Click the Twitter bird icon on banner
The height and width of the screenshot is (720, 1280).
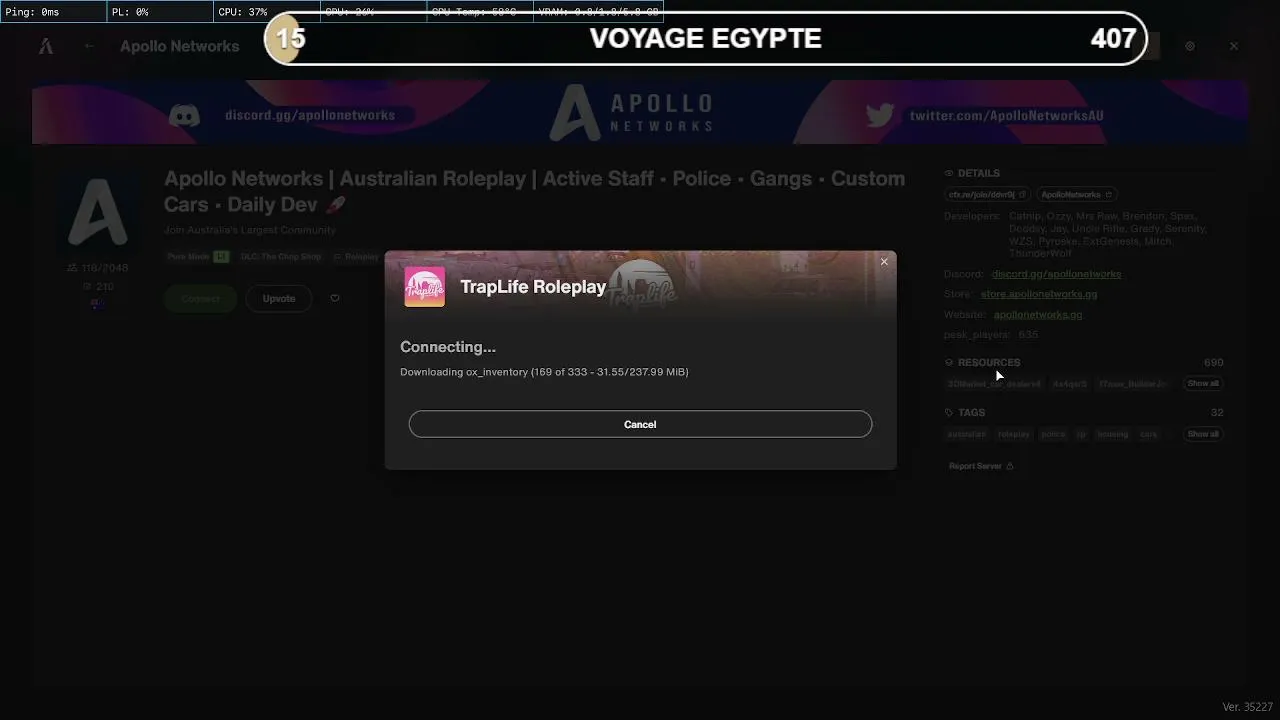(x=880, y=115)
